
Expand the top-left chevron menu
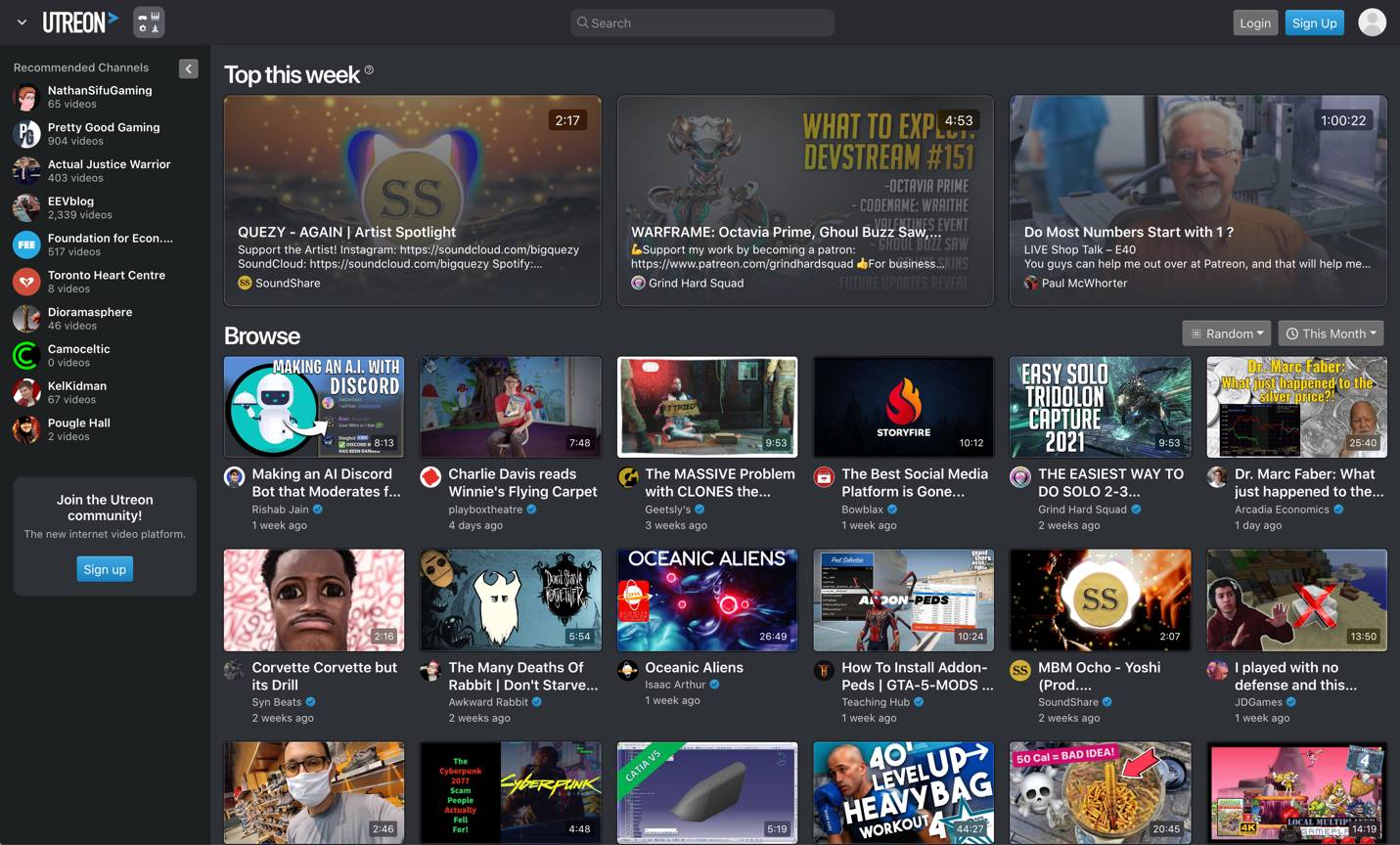pyautogui.click(x=22, y=22)
